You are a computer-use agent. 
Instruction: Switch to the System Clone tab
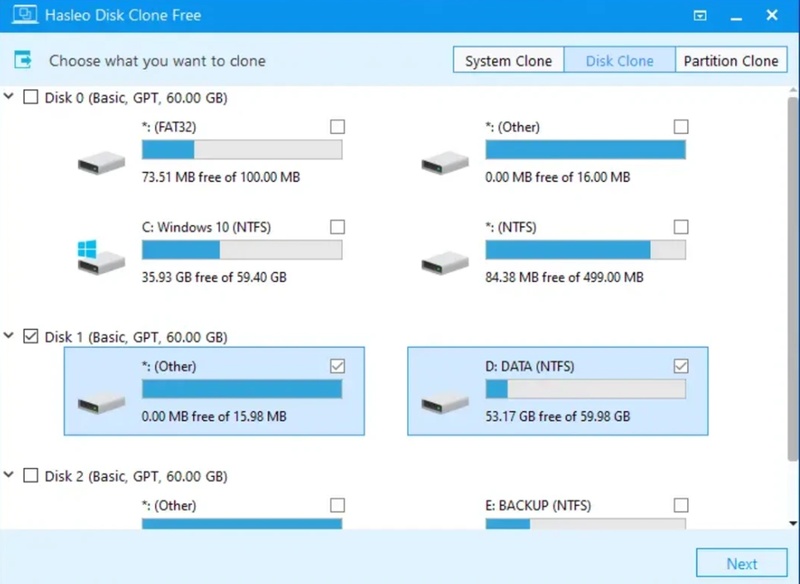508,60
